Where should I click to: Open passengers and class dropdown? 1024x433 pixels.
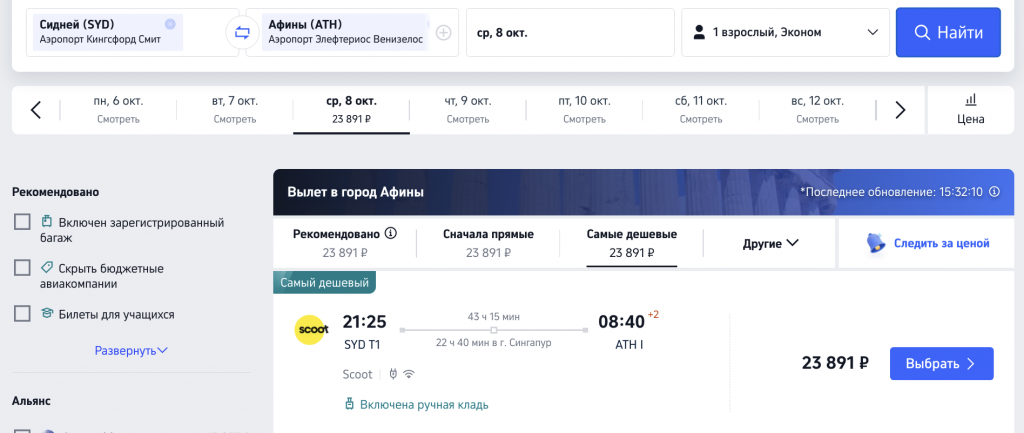(786, 33)
